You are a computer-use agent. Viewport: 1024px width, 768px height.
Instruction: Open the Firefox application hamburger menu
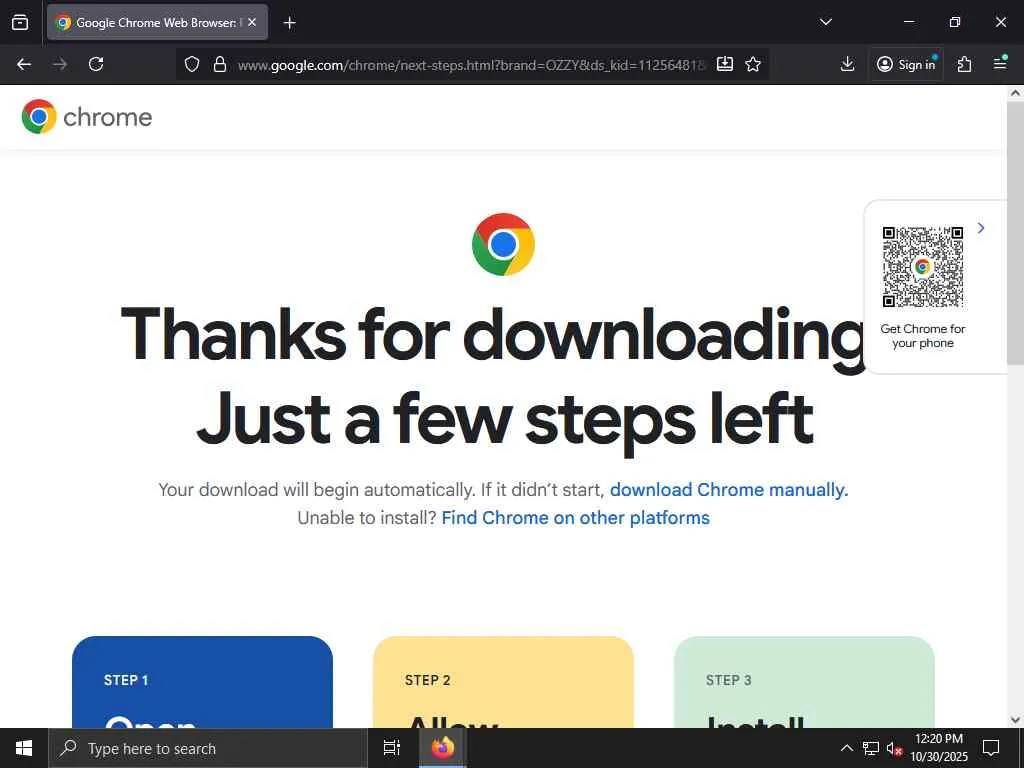(1000, 64)
